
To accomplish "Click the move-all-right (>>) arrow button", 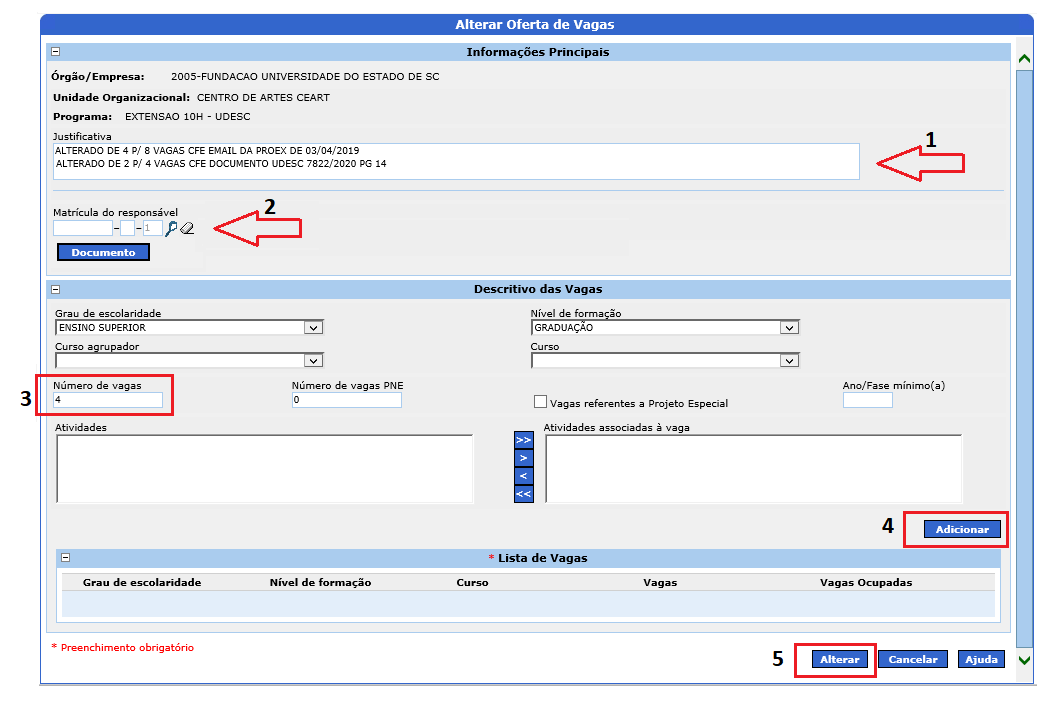I will click(x=523, y=441).
